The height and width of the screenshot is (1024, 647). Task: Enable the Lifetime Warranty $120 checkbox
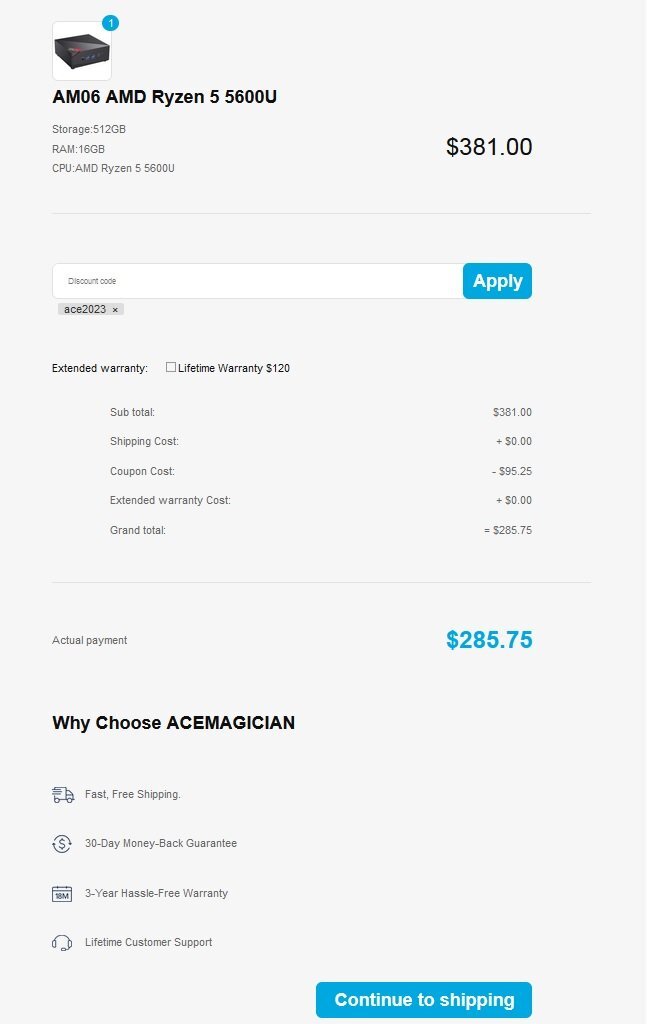pos(170,368)
